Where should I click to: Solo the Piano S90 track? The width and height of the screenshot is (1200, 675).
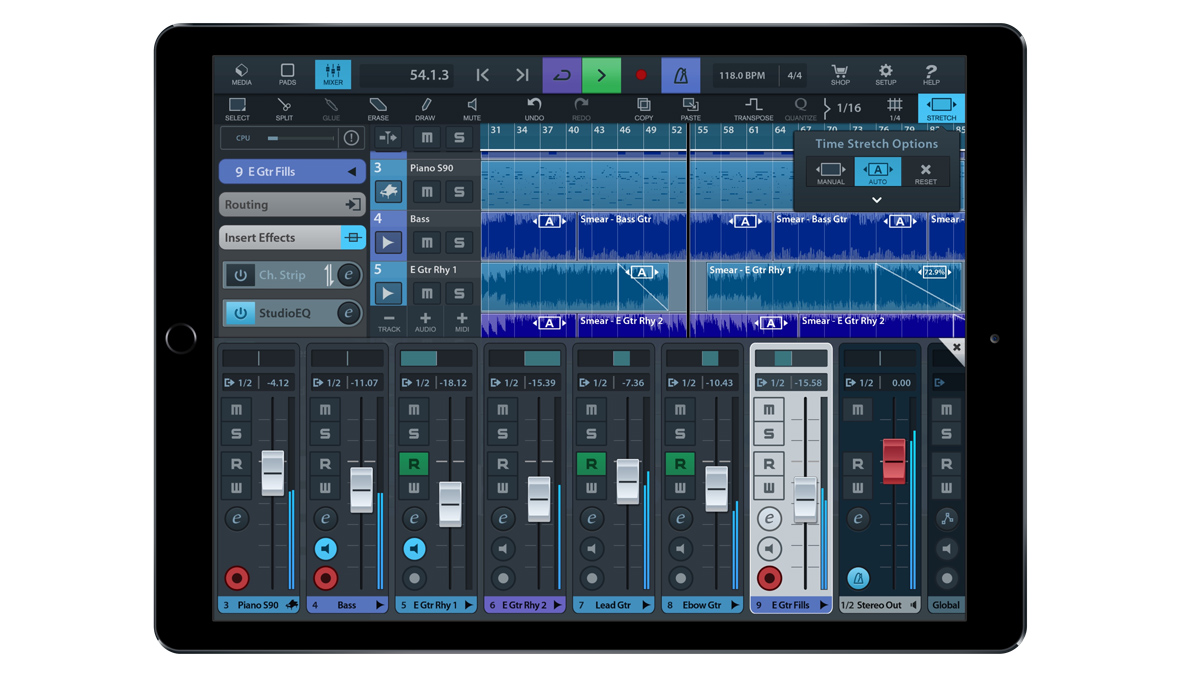click(460, 191)
